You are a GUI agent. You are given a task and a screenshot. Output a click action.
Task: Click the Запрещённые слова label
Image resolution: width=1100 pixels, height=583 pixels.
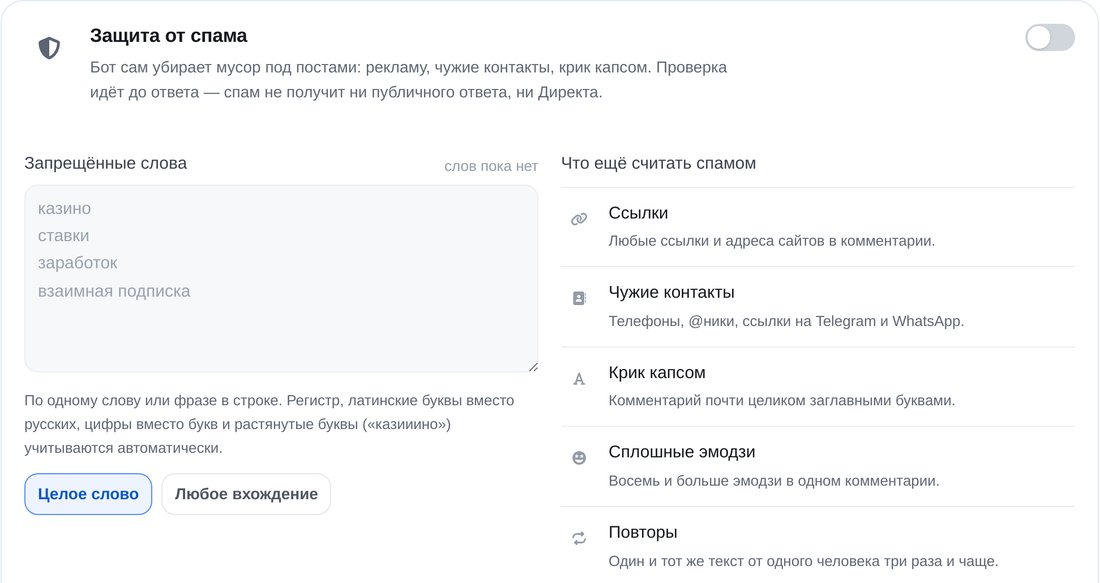tap(106, 163)
